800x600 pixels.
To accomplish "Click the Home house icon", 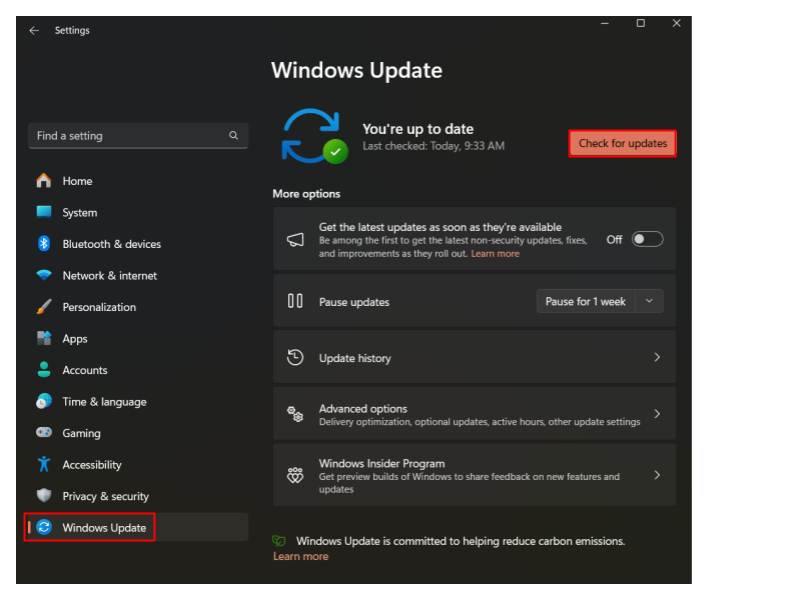I will tap(44, 181).
